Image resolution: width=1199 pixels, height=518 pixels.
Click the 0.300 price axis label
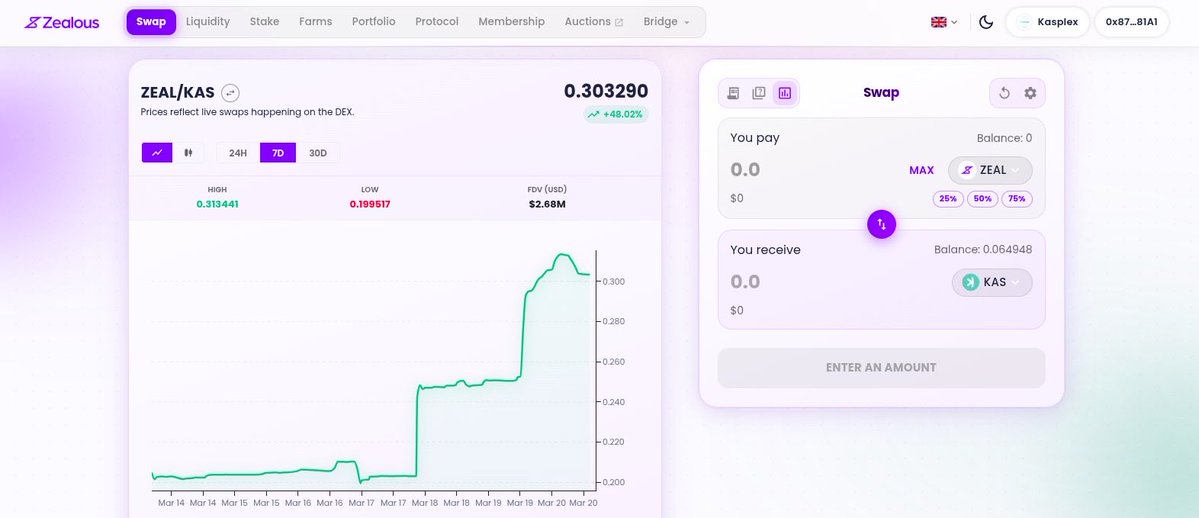(x=615, y=282)
